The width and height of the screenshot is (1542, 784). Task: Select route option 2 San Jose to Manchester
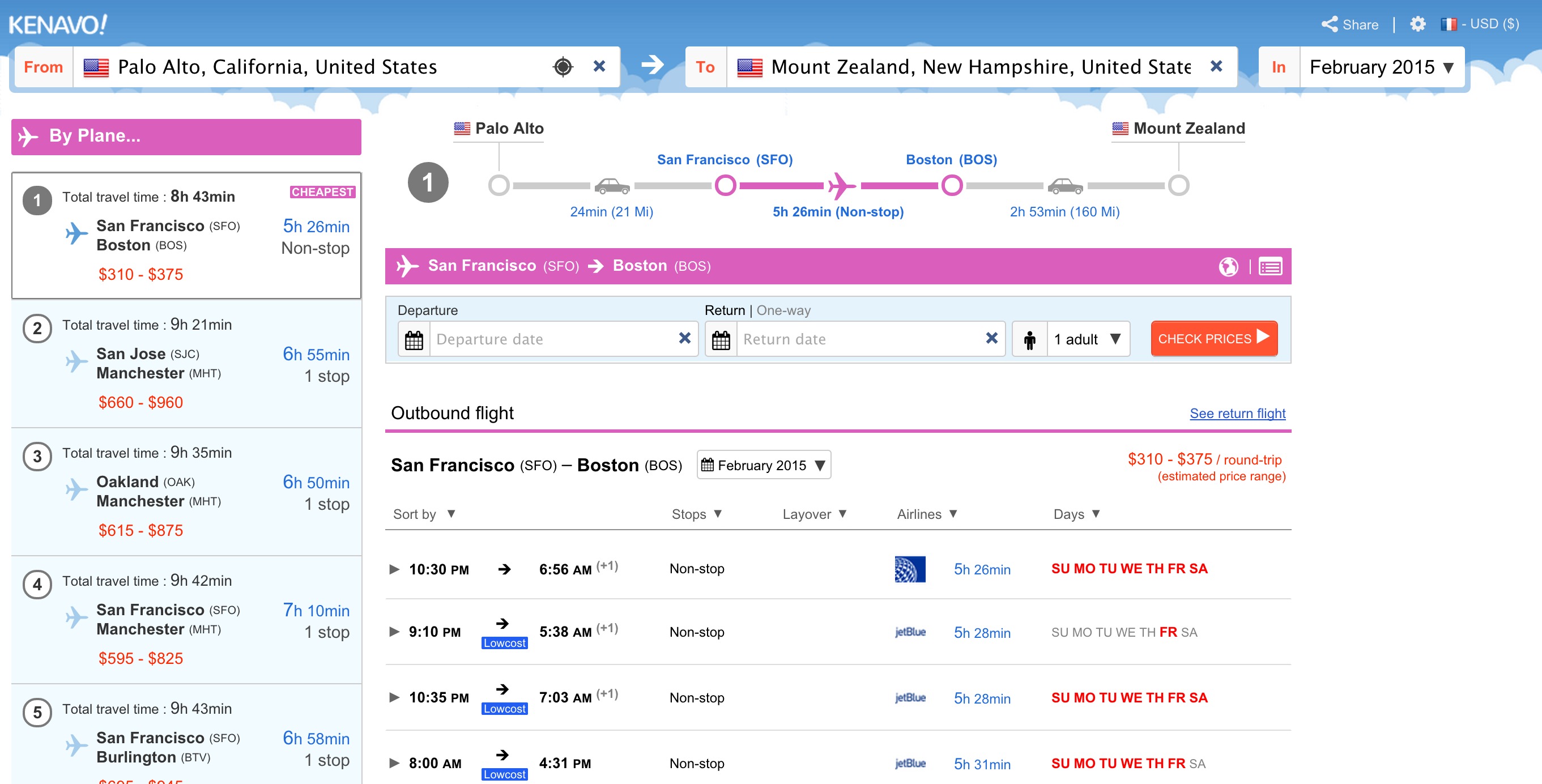186,364
